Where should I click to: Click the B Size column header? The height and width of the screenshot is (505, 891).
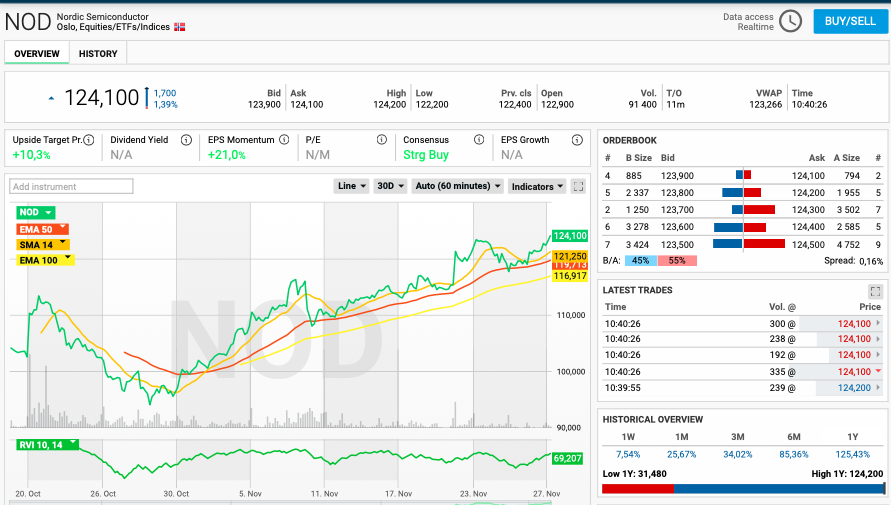coord(639,158)
